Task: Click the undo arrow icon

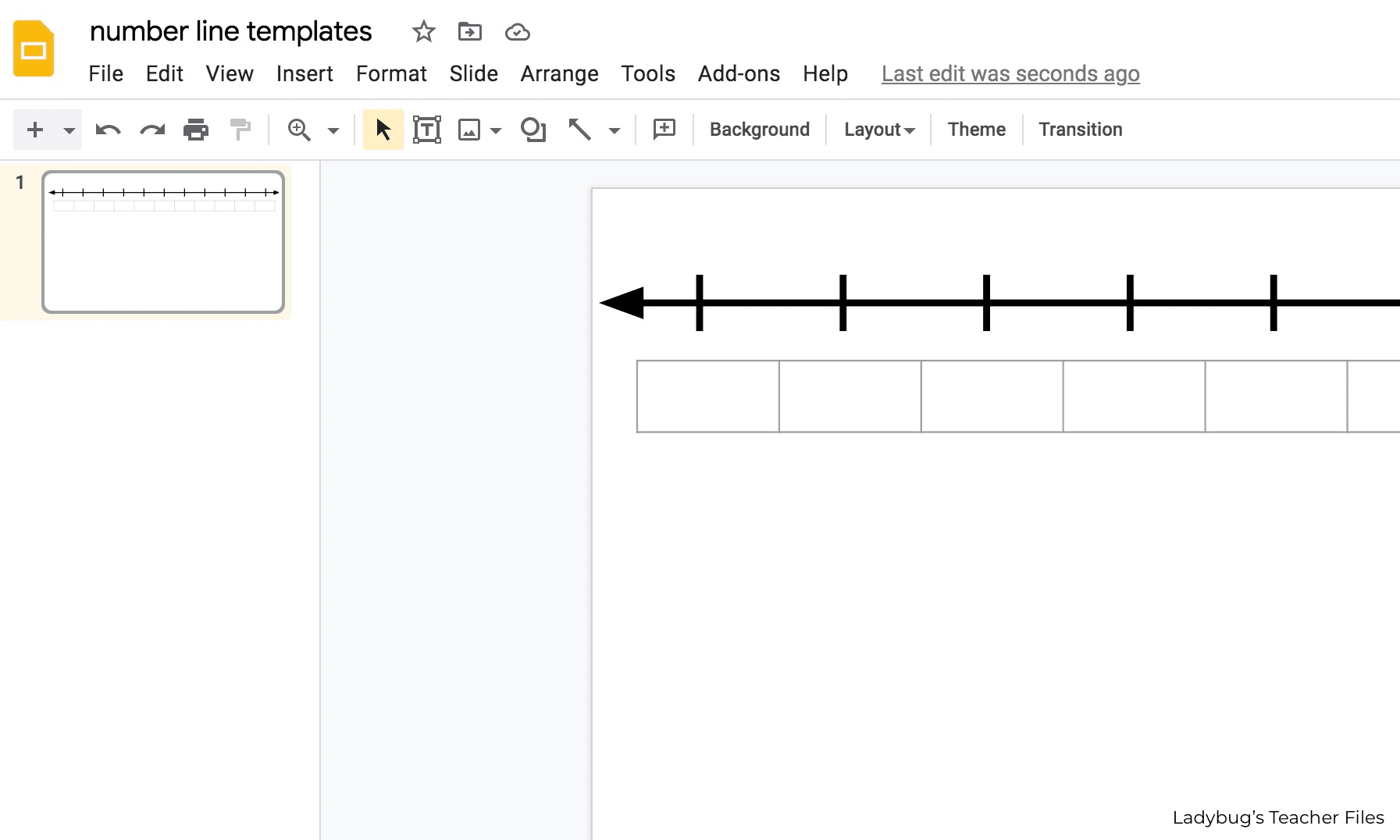Action: pyautogui.click(x=108, y=130)
